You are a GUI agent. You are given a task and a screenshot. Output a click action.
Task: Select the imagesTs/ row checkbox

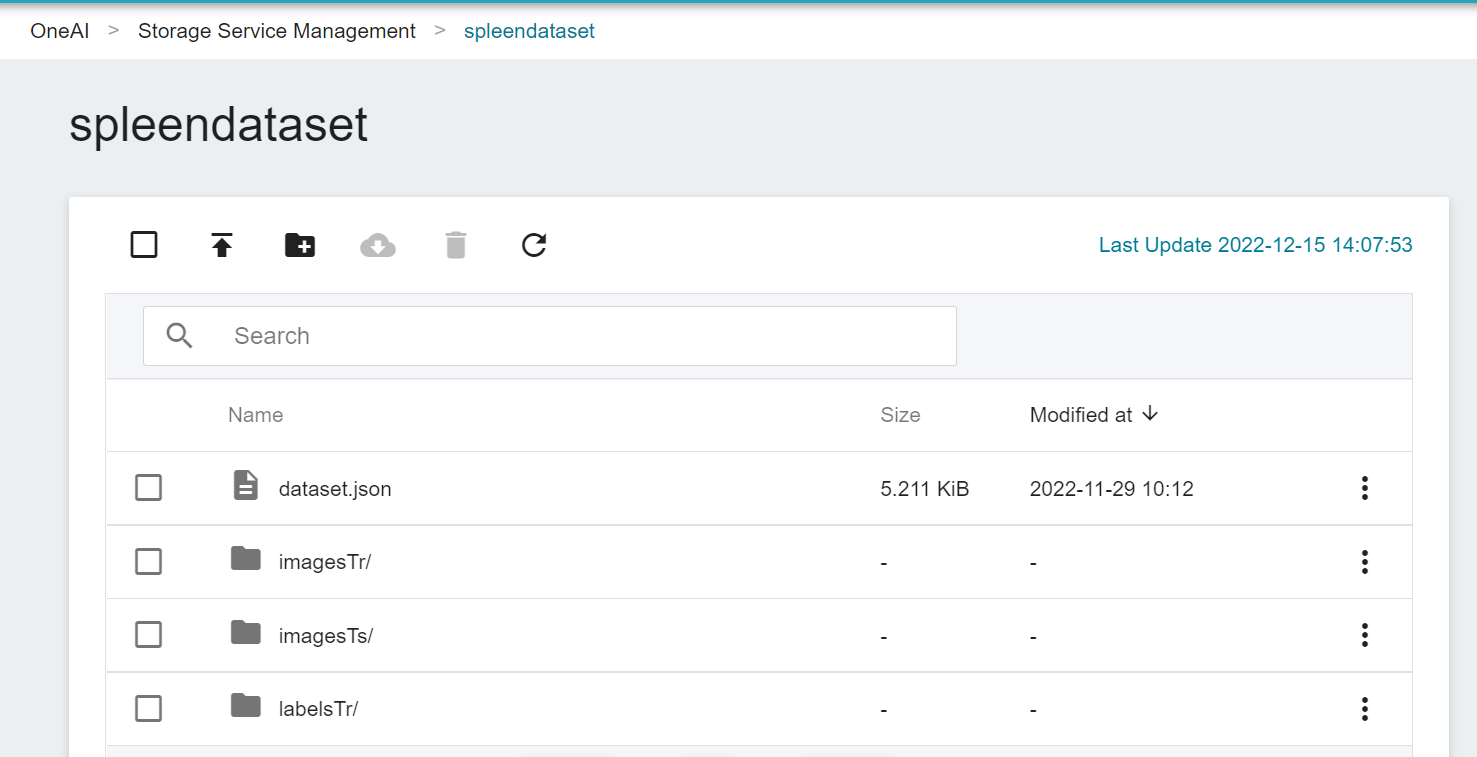pyautogui.click(x=149, y=635)
